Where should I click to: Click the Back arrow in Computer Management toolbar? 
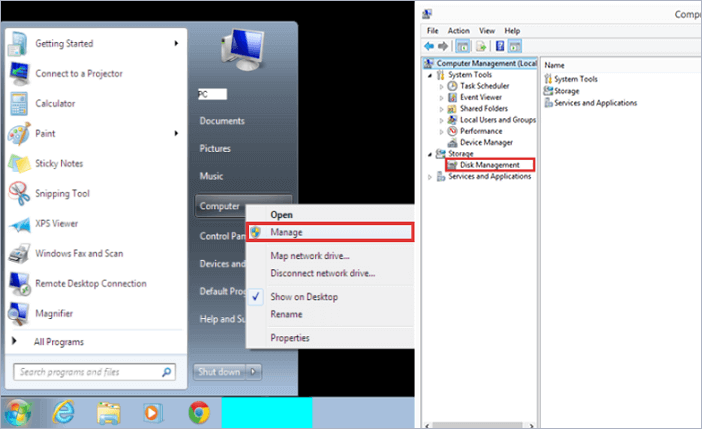pos(429,46)
